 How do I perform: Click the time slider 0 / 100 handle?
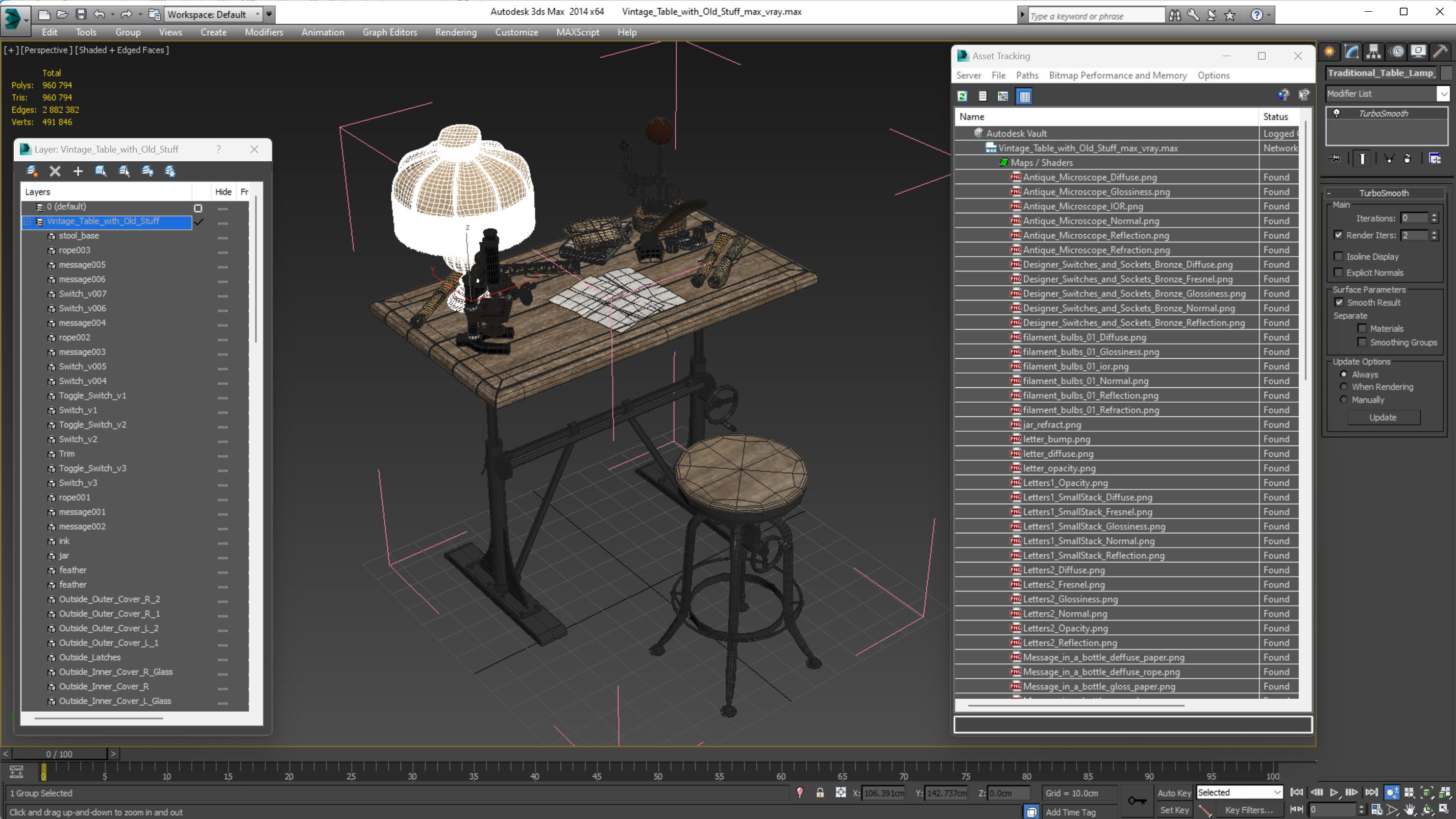pos(59,754)
